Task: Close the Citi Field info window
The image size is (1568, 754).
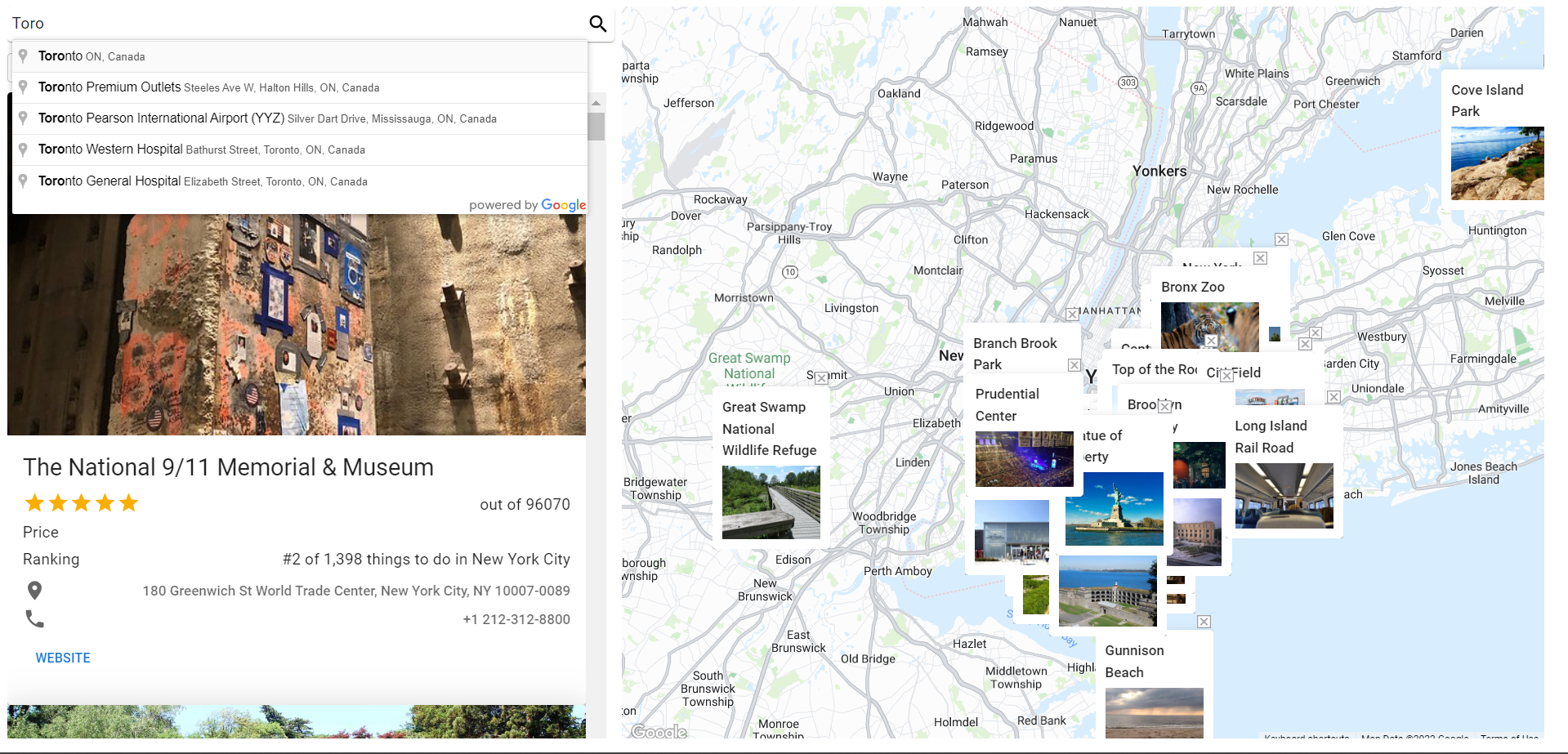Action: [x=1306, y=344]
